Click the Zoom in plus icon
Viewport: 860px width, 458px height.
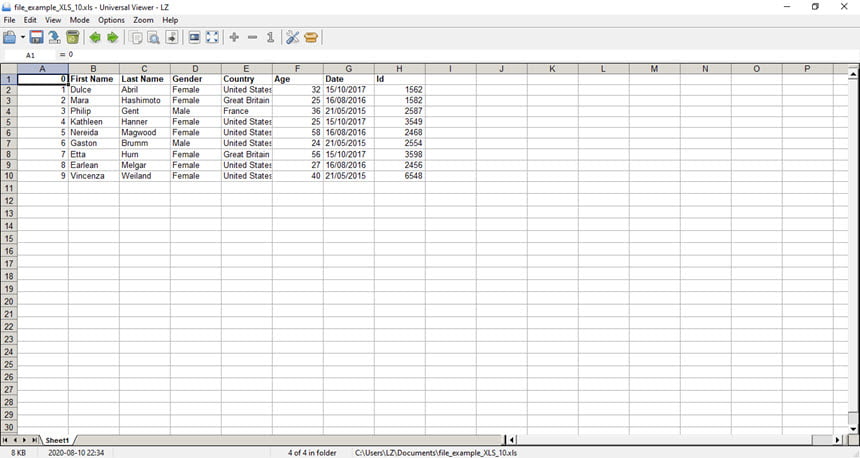pyautogui.click(x=234, y=37)
